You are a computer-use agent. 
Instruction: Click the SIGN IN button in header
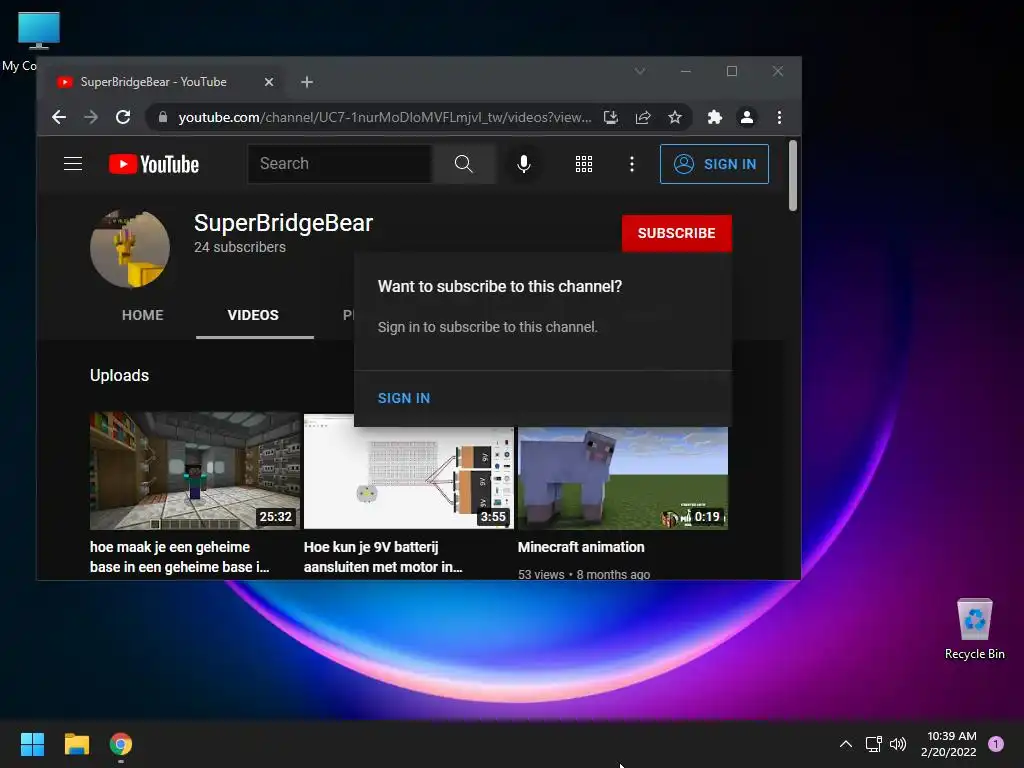(714, 164)
